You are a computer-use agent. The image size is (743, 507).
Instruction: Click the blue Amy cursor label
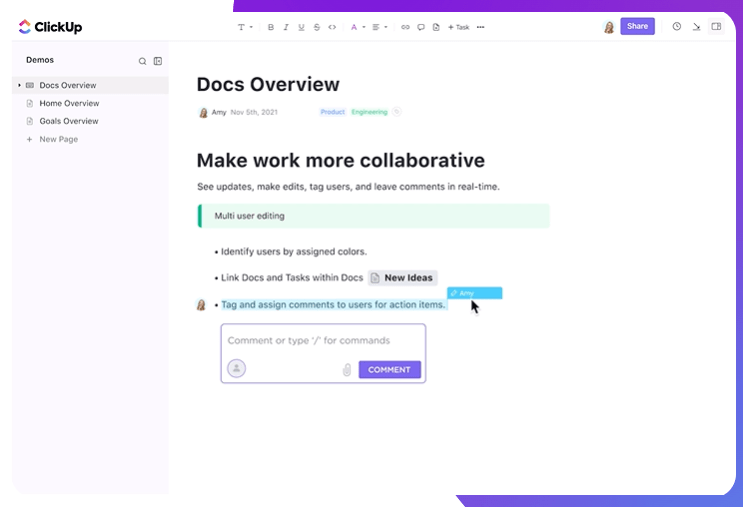474,293
